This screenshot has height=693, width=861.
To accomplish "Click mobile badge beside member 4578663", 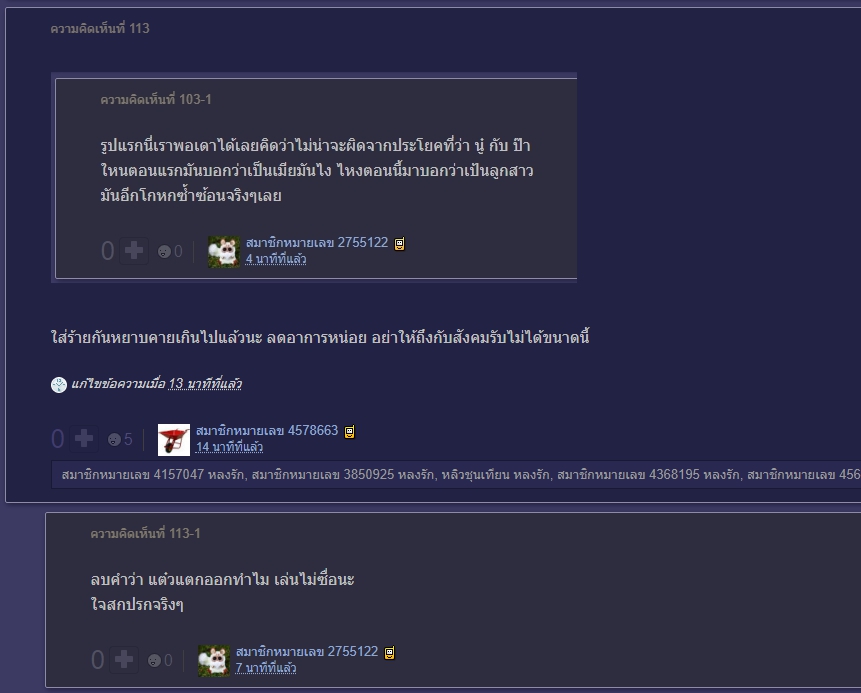I will click(x=350, y=432).
